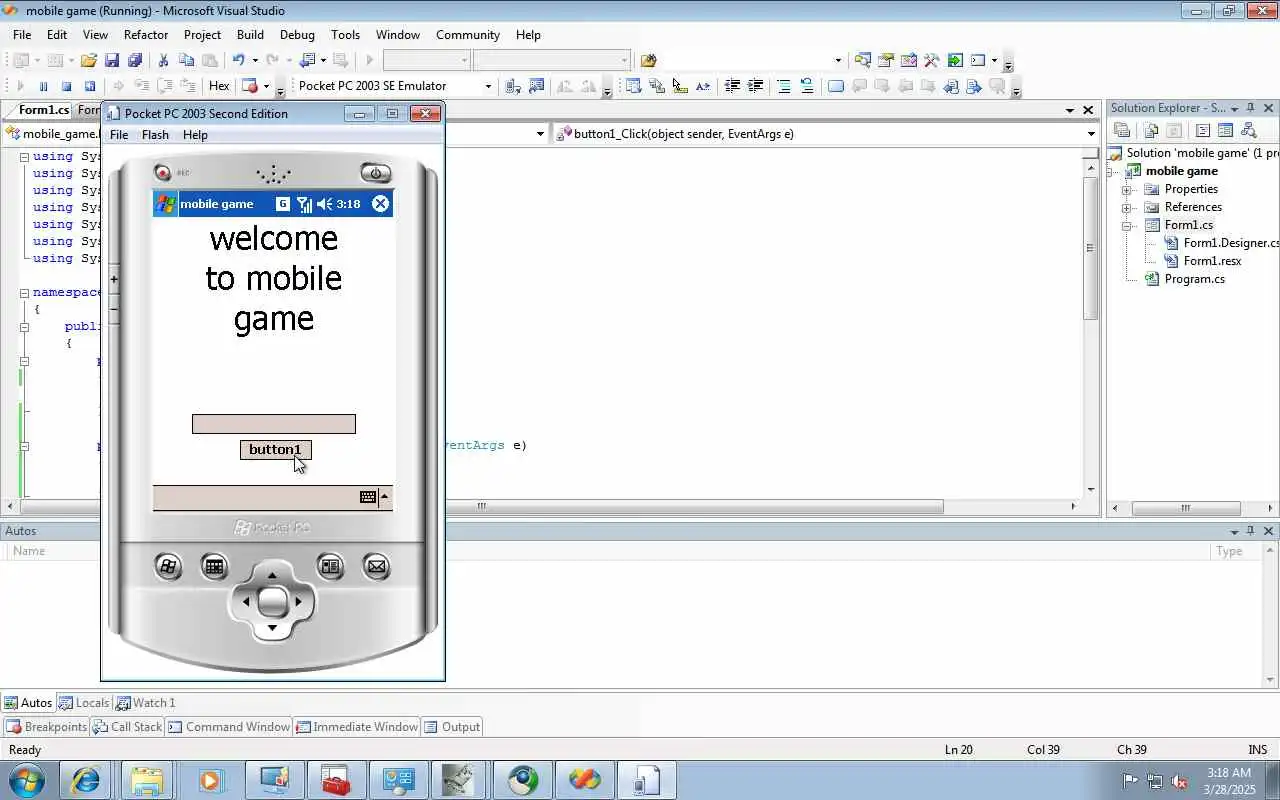1280x800 pixels.
Task: Undo the last action
Action: coord(238,61)
